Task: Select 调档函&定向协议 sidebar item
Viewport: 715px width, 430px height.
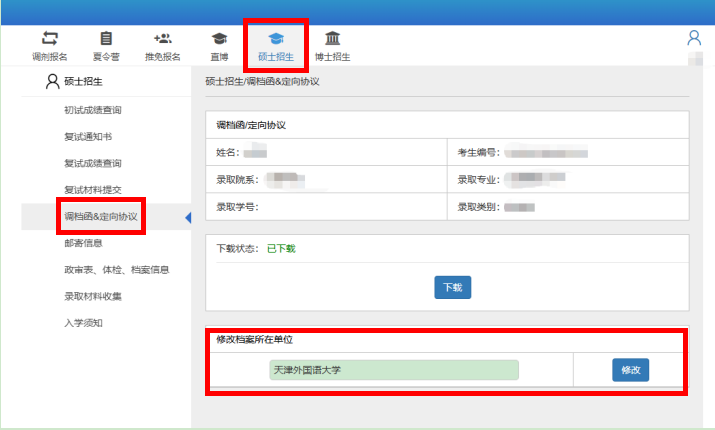Action: [101, 216]
